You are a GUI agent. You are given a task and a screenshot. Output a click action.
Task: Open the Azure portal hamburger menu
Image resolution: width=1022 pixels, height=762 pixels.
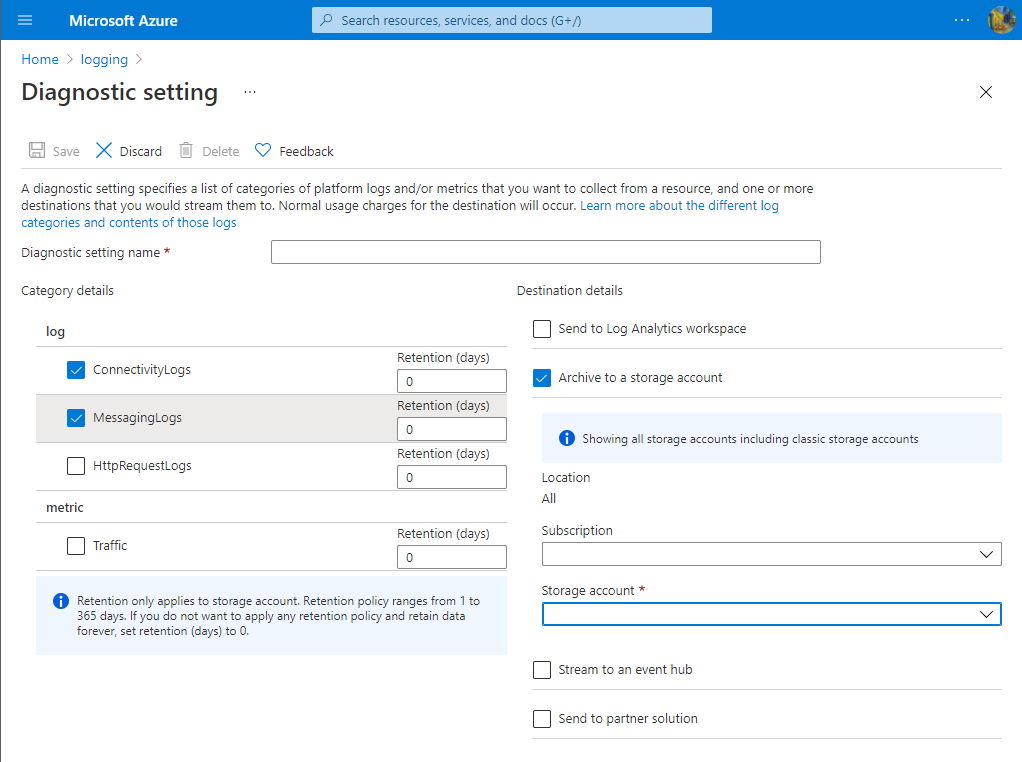[x=24, y=20]
